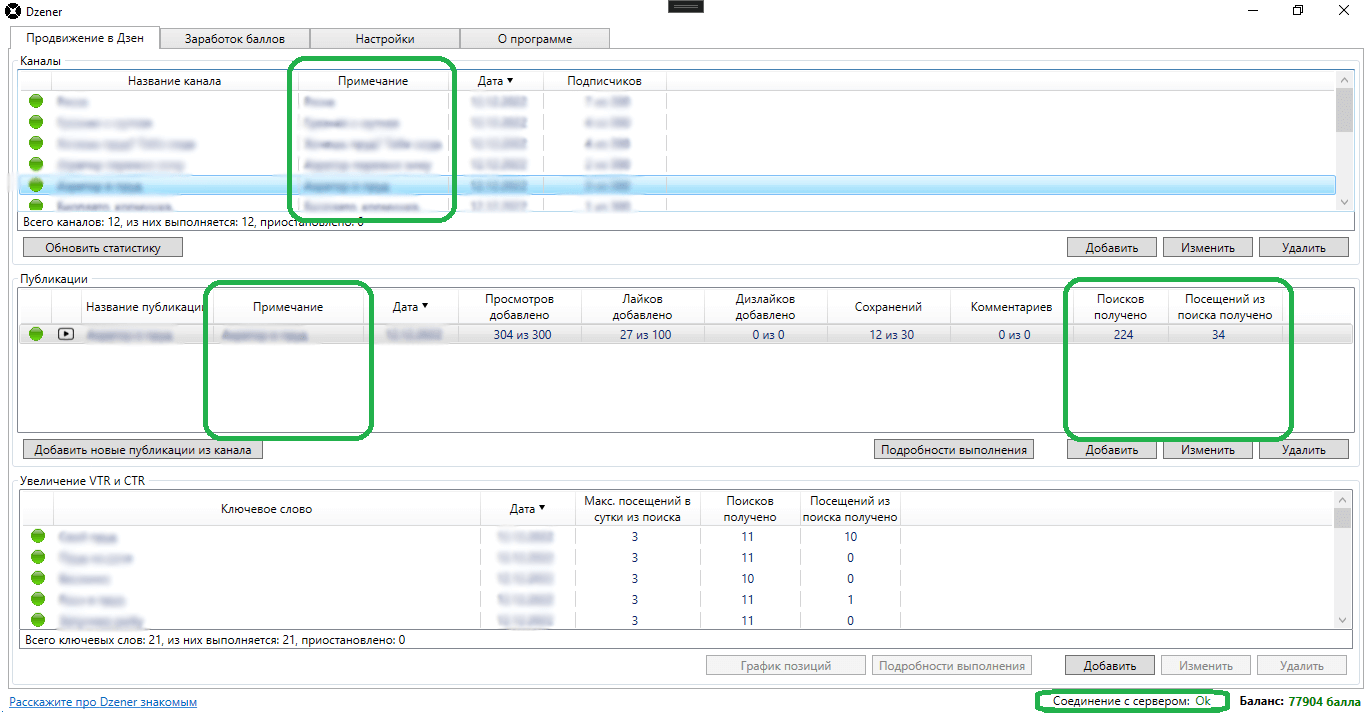Click the Всего каналов: 12 summary line
1366x713 pixels.
[x=191, y=221]
